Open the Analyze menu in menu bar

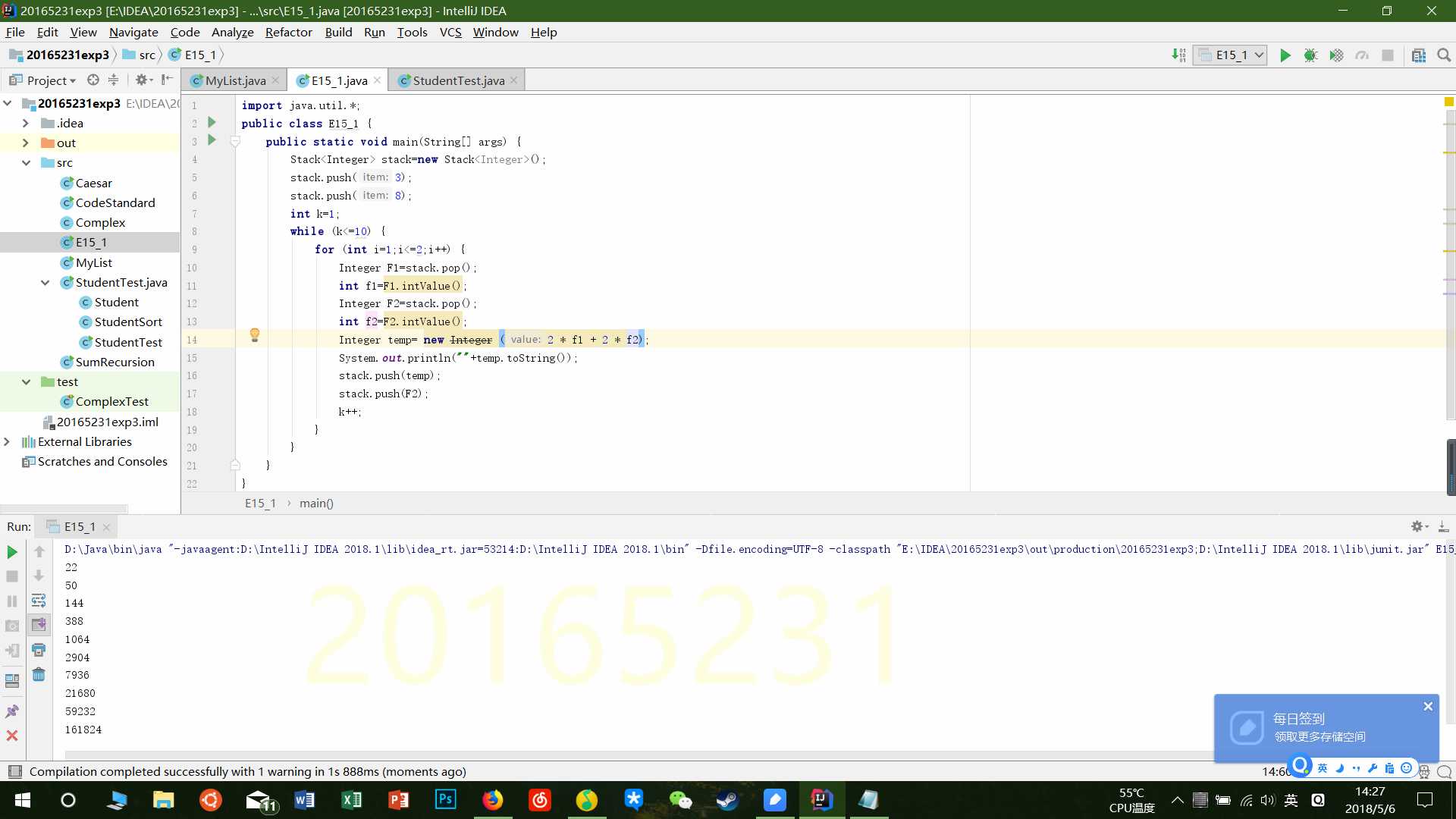click(231, 31)
